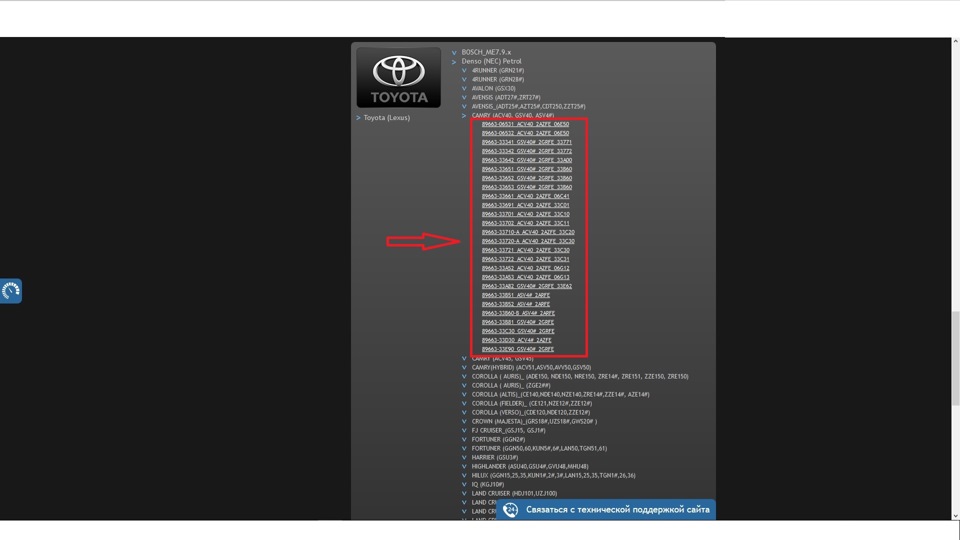Open link 89663-33642 GSV40# 2GRFE
Viewport: 960px width, 540px height.
[x=527, y=160]
